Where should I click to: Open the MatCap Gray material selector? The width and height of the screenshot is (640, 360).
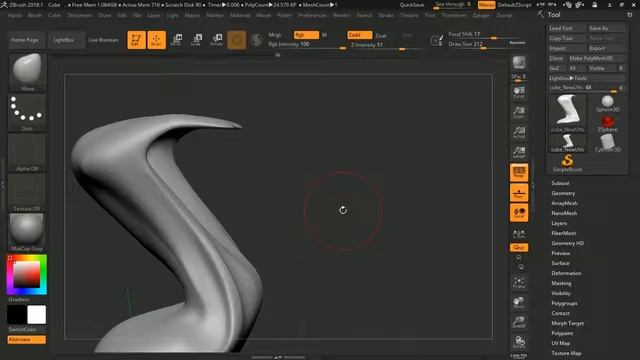(27, 233)
